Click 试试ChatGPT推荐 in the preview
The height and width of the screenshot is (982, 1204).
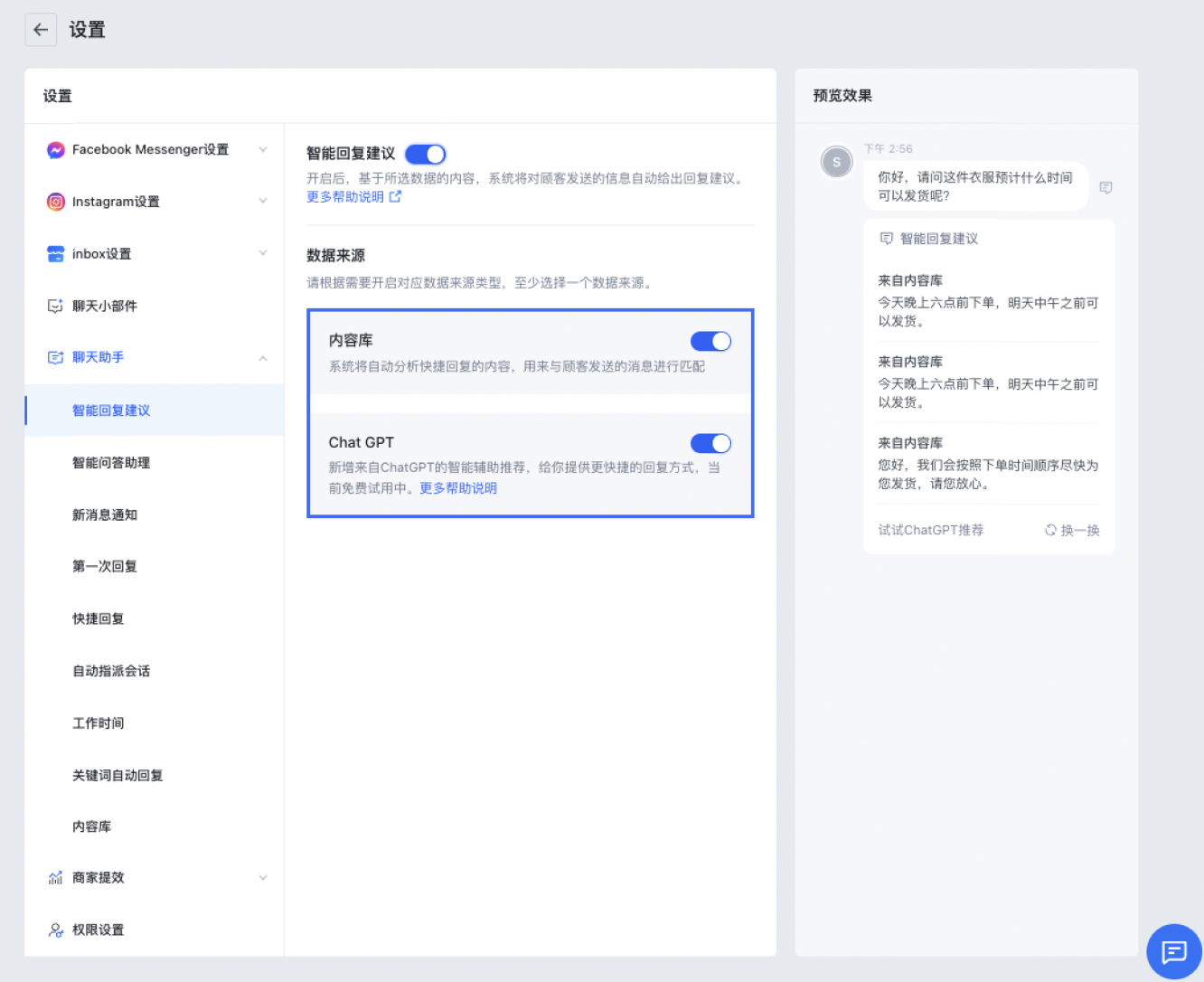pos(931,530)
